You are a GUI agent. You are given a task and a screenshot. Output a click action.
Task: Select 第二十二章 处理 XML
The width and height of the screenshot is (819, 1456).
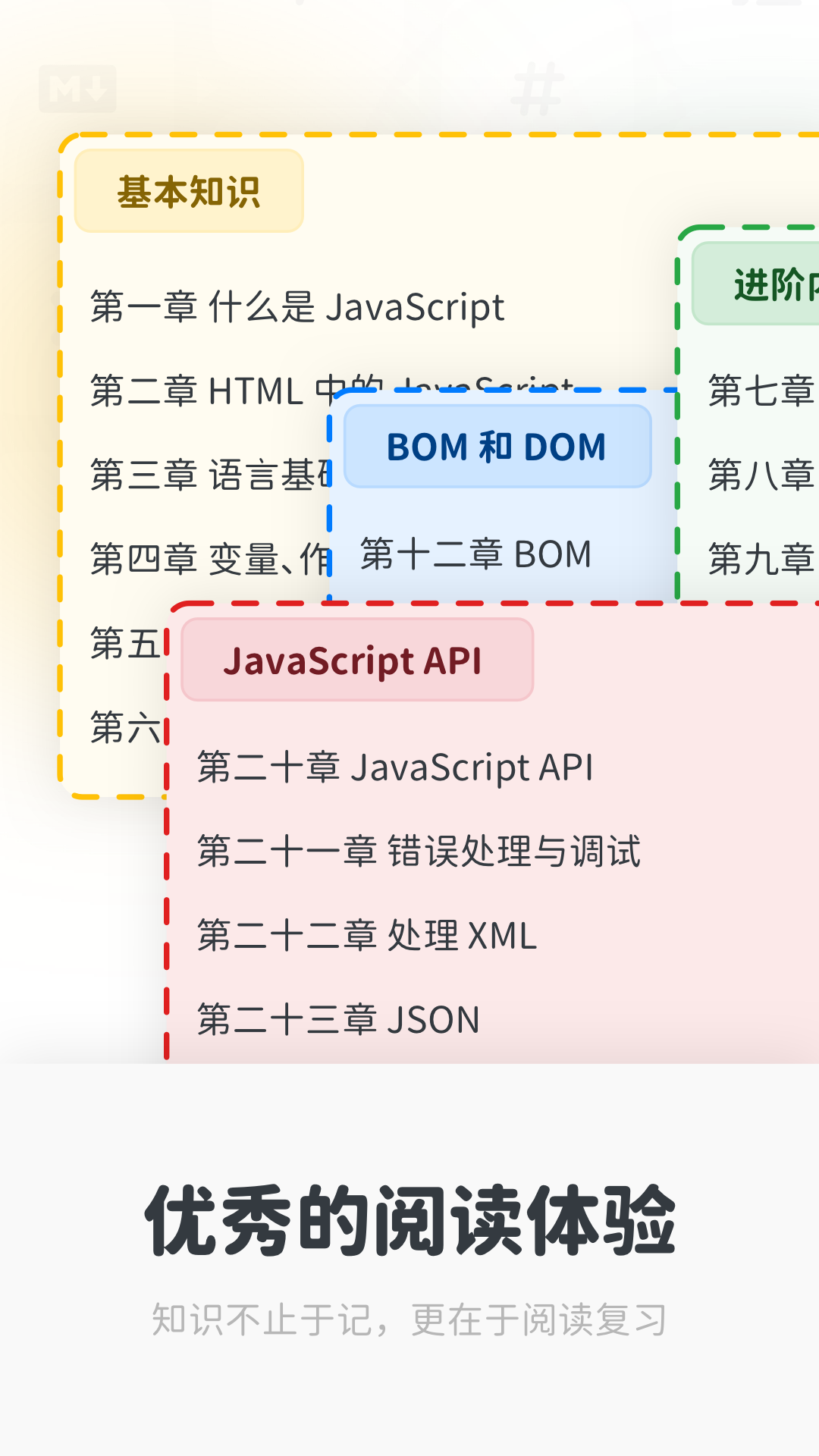367,935
